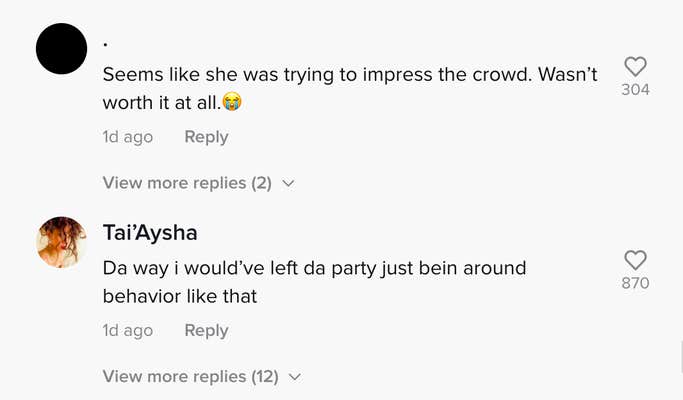
Task: Open Tai'Aysha's profile picture
Action: click(62, 242)
